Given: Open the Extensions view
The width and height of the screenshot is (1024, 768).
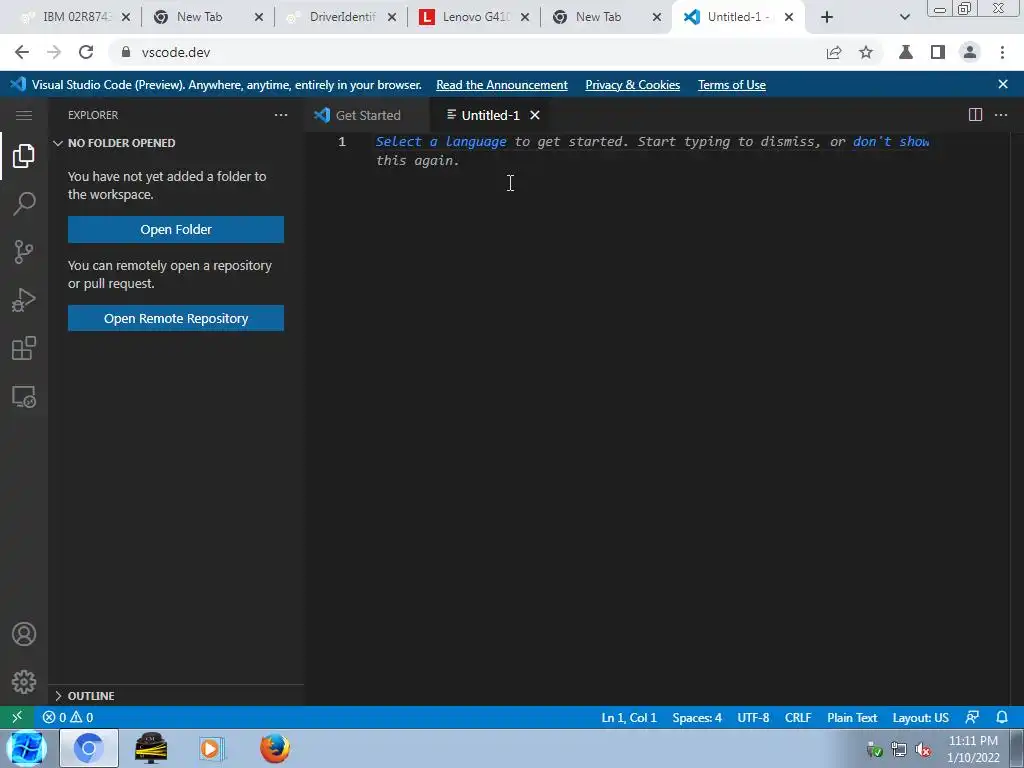Looking at the screenshot, I should pos(24,348).
